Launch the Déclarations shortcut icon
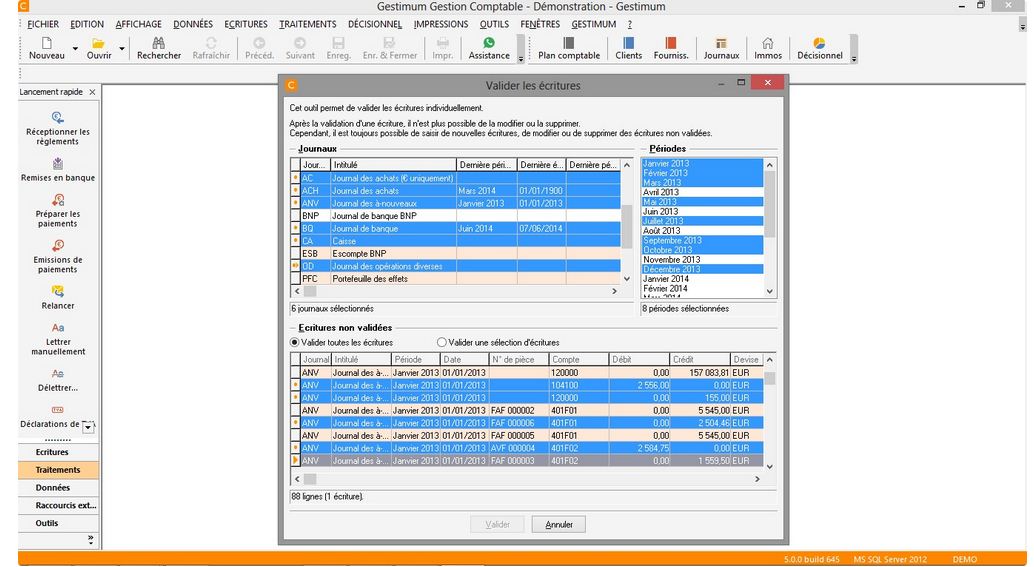The image size is (1034, 567). click(x=57, y=410)
